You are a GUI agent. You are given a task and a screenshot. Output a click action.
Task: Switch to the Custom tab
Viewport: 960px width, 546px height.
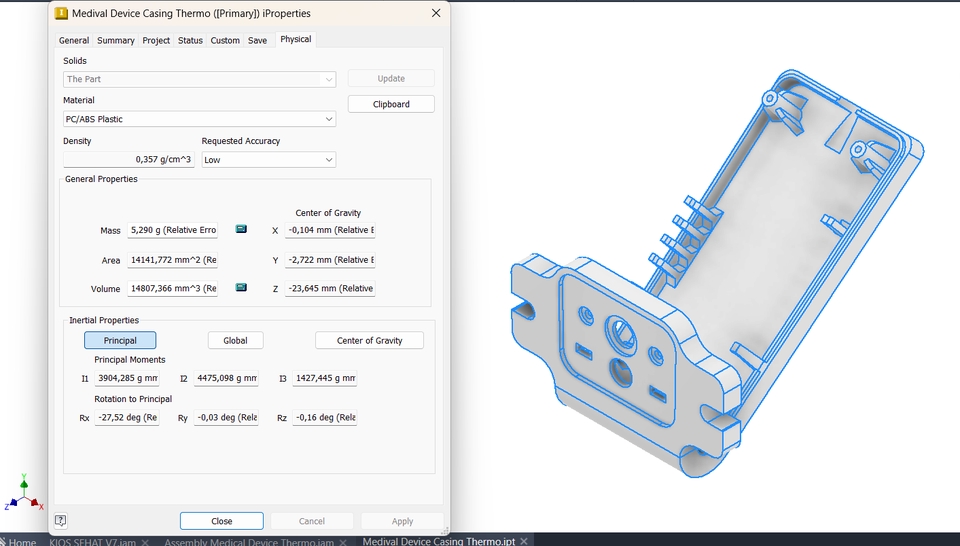(225, 40)
